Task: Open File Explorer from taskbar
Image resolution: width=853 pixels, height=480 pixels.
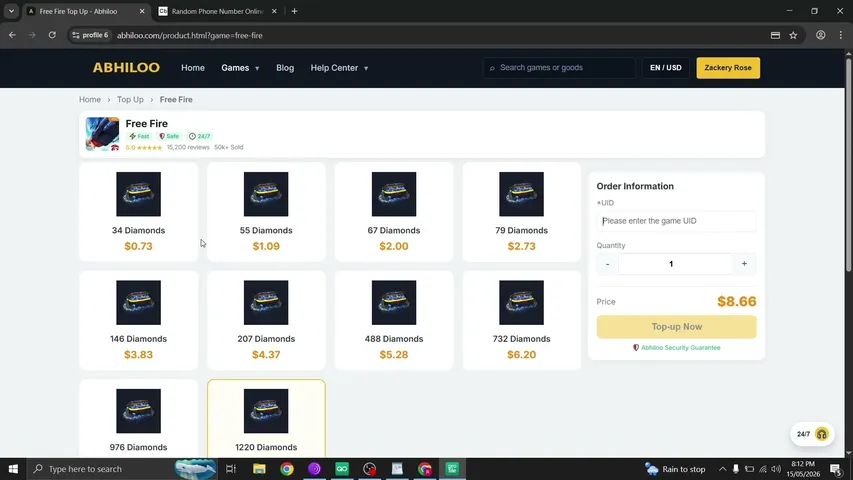Action: 259,469
